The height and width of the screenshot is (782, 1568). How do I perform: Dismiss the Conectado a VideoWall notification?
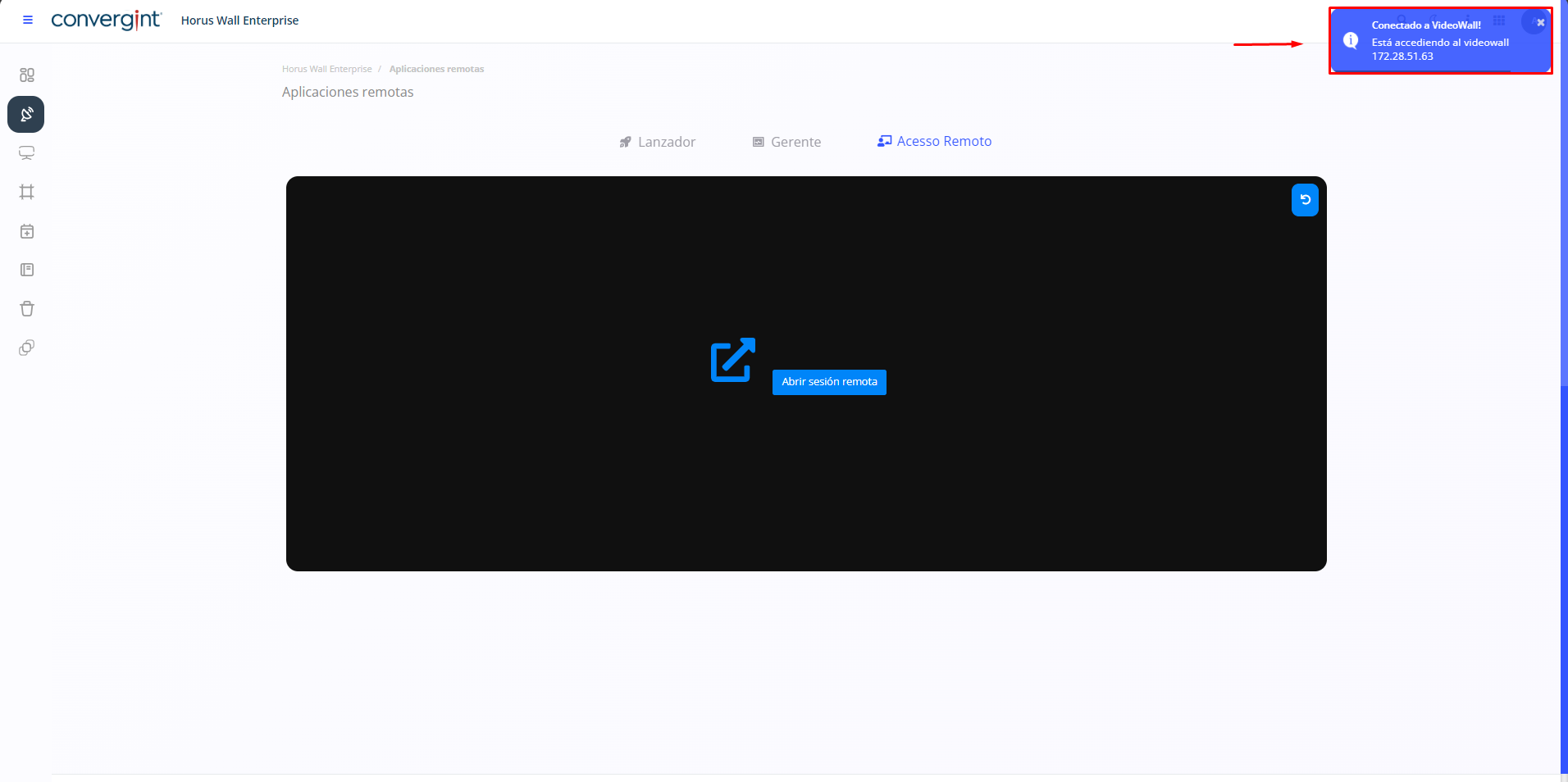pos(1540,23)
